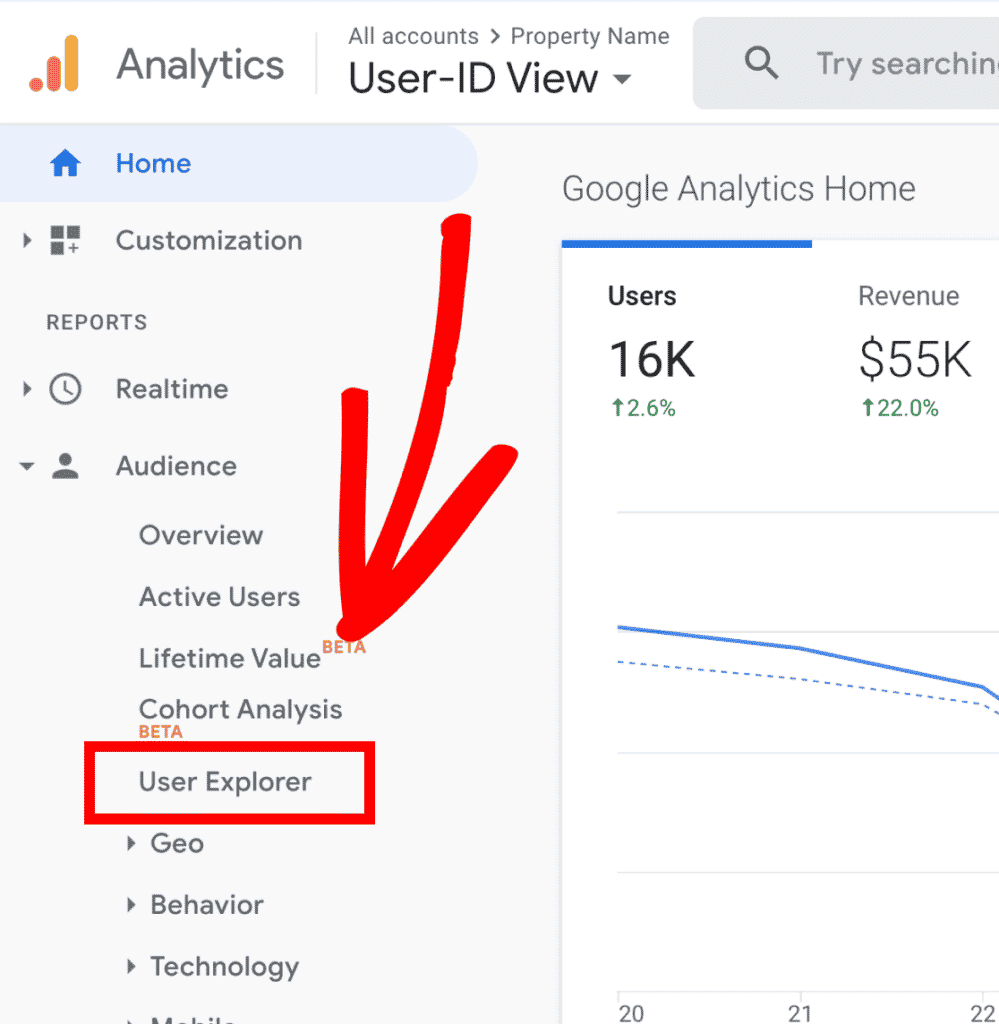Click the BETA badge next to Lifetime Value
999x1024 pixels.
(x=343, y=646)
